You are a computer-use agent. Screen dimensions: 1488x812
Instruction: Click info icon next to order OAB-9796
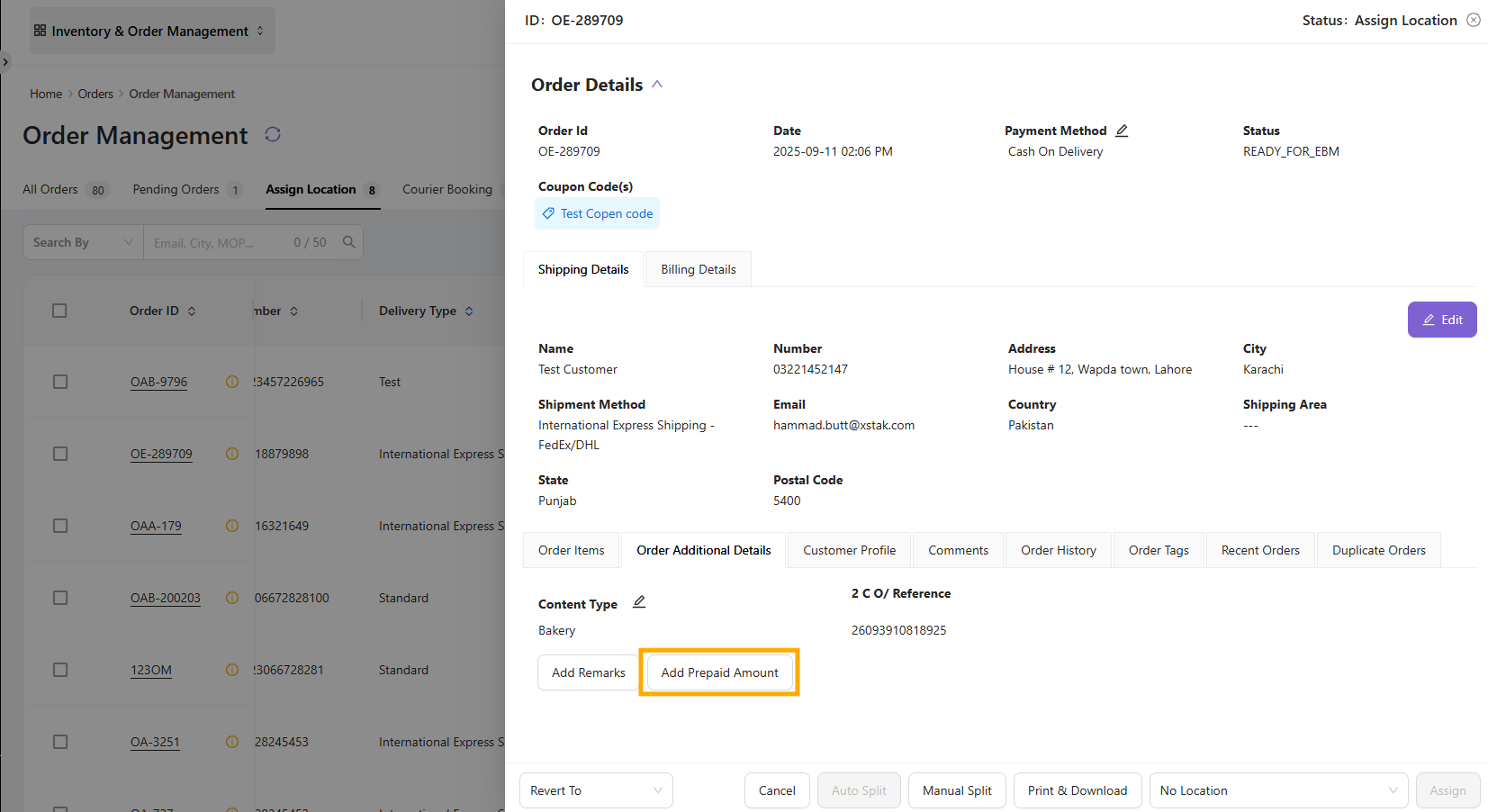click(232, 382)
